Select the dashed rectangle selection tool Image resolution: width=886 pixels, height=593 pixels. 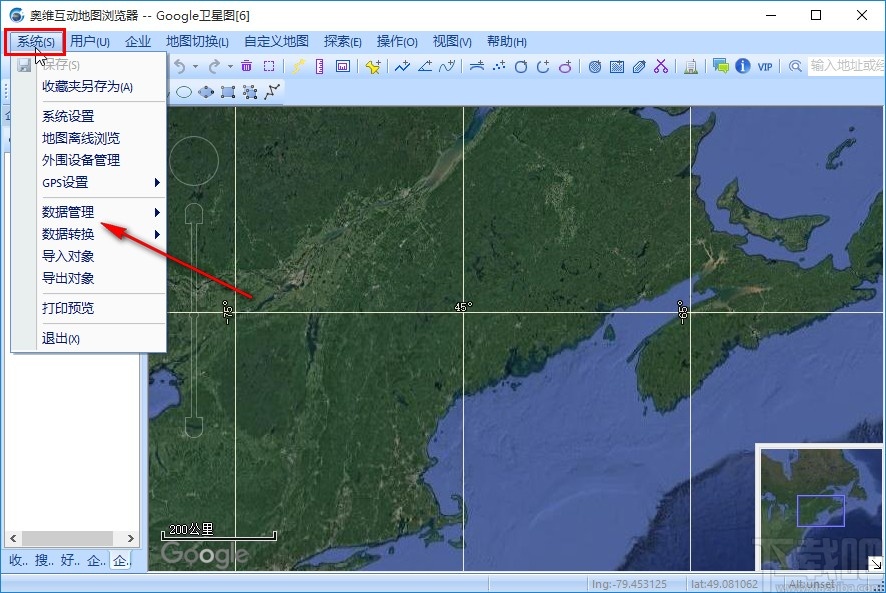(269, 66)
